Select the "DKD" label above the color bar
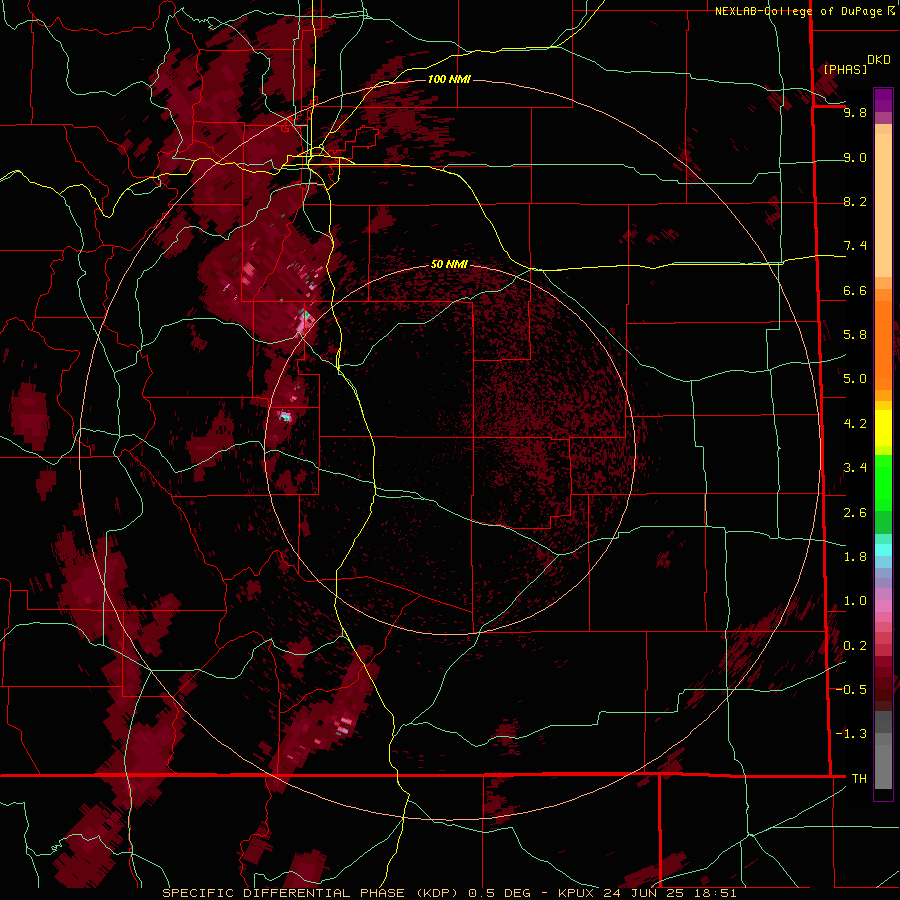This screenshot has width=900, height=900. pyautogui.click(x=879, y=60)
